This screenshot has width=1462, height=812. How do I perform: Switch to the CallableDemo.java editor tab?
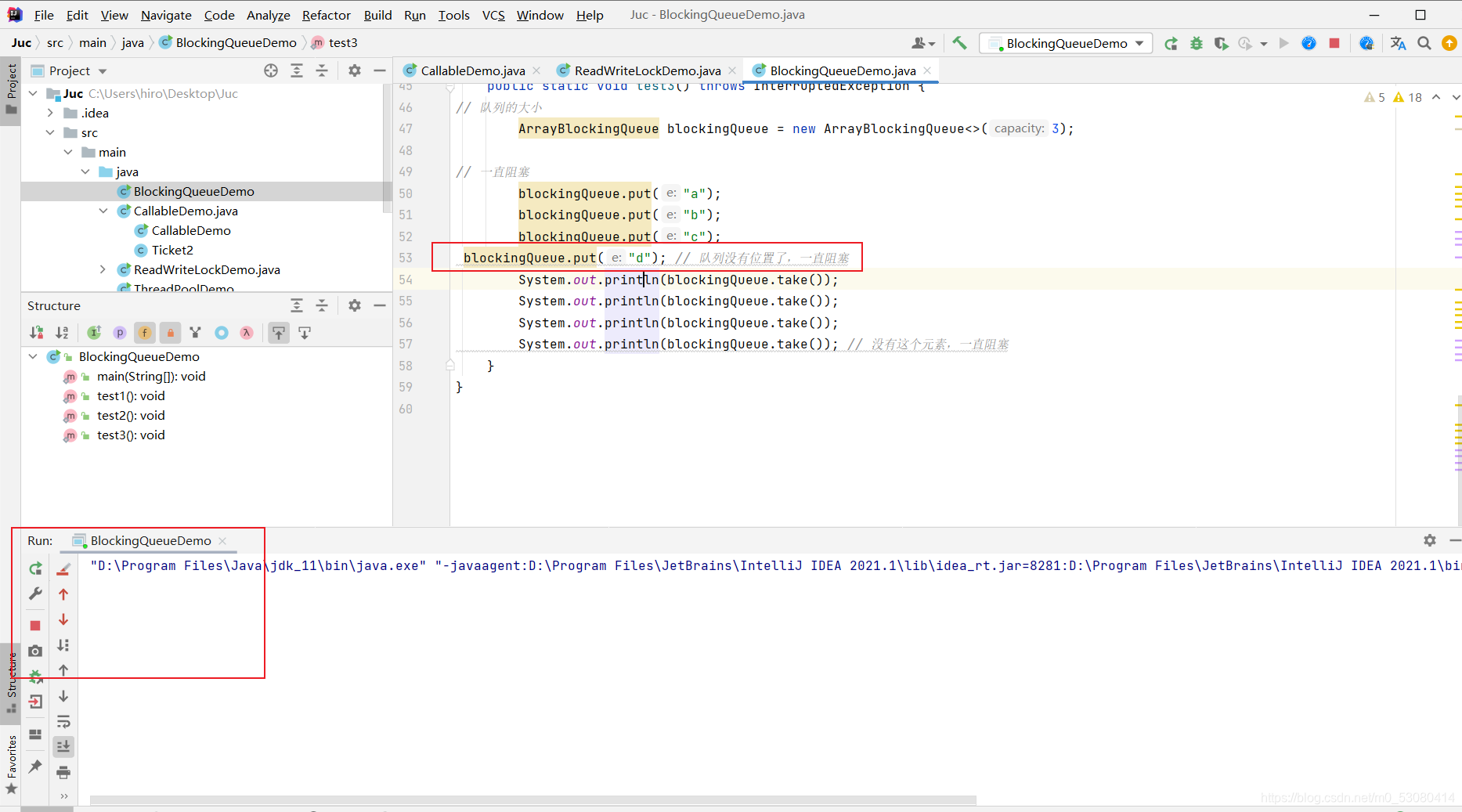click(x=472, y=70)
